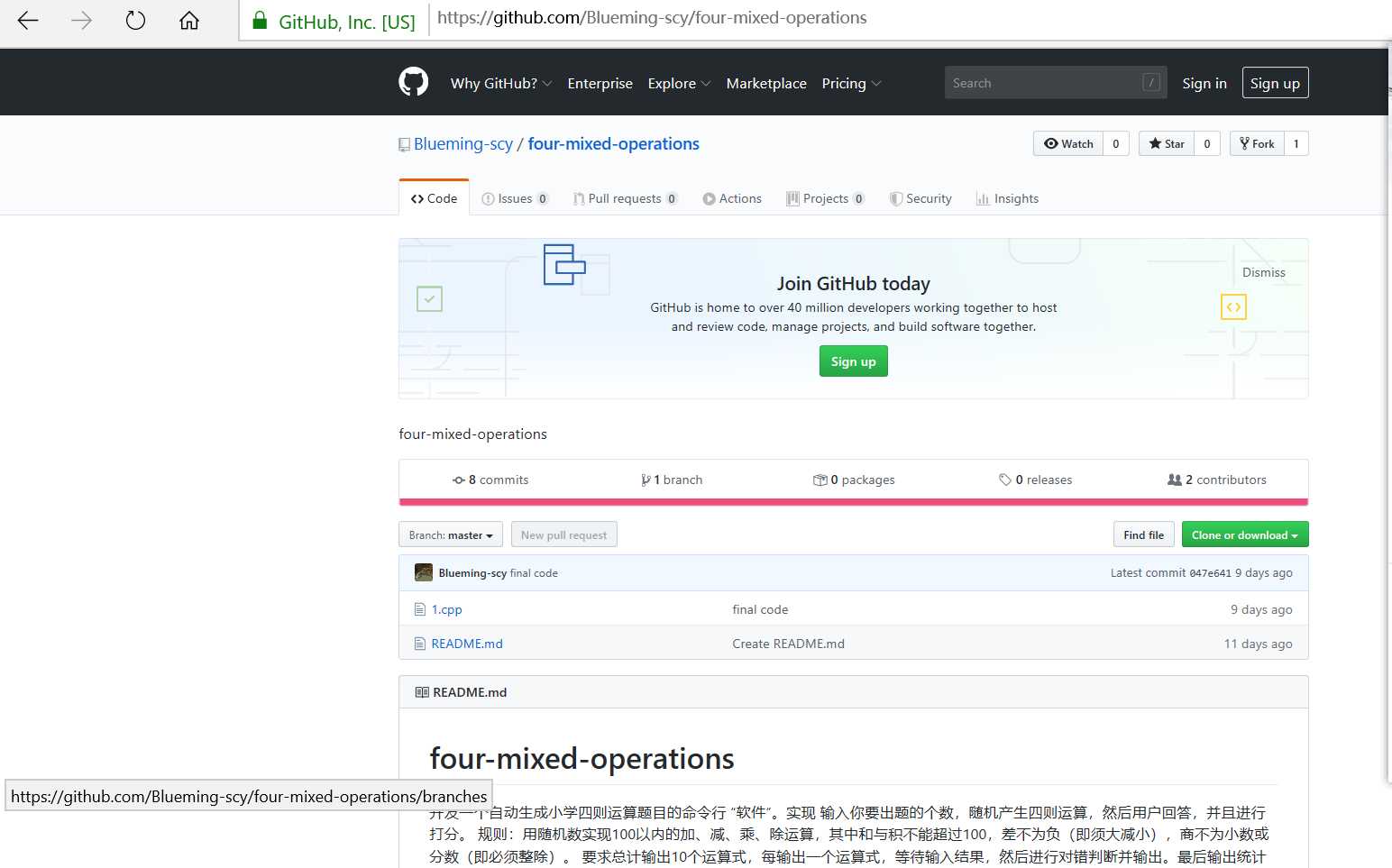Screen dimensions: 1392x868
Task: Open the Marketplace nav link
Action: tap(766, 83)
